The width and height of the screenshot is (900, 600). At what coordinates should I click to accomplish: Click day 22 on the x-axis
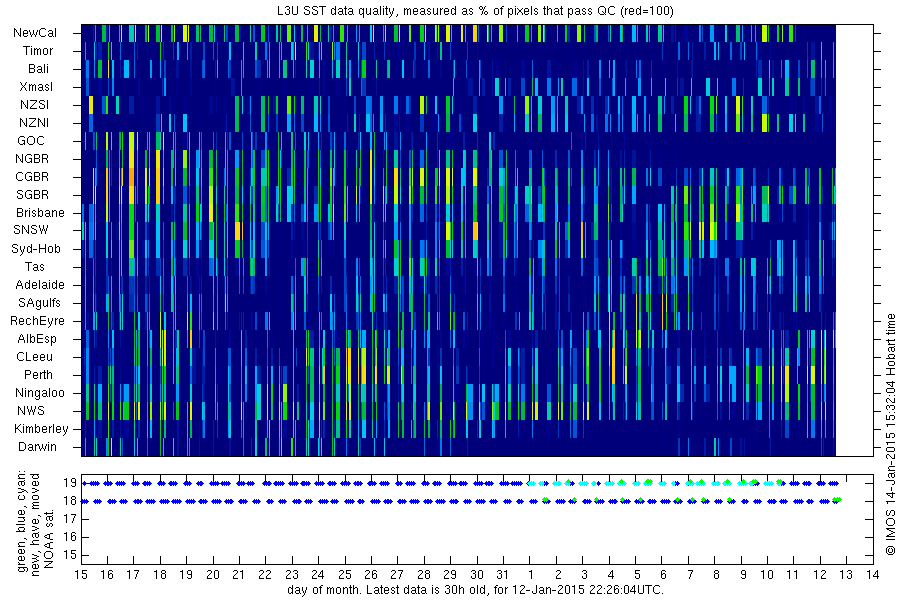pos(265,575)
